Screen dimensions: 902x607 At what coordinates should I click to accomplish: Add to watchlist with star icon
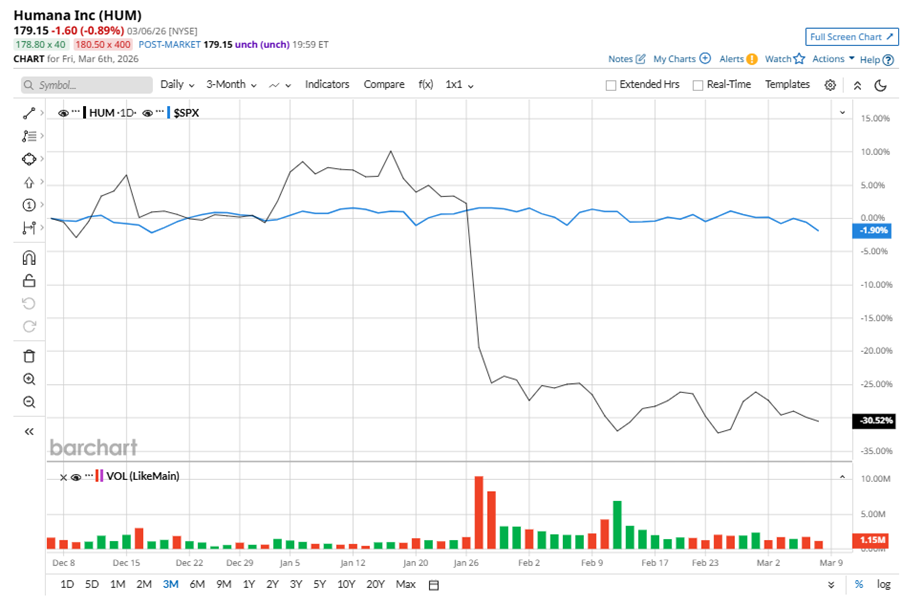(x=799, y=59)
